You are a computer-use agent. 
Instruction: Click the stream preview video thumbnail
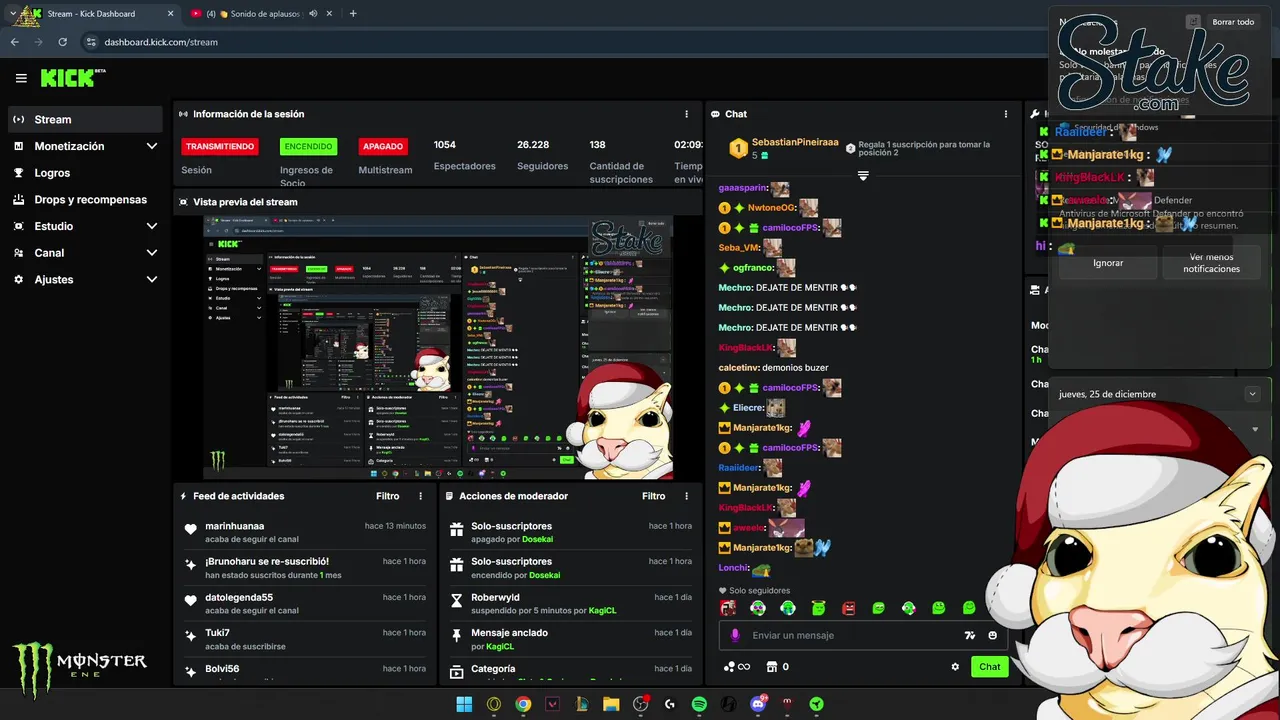[x=438, y=348]
